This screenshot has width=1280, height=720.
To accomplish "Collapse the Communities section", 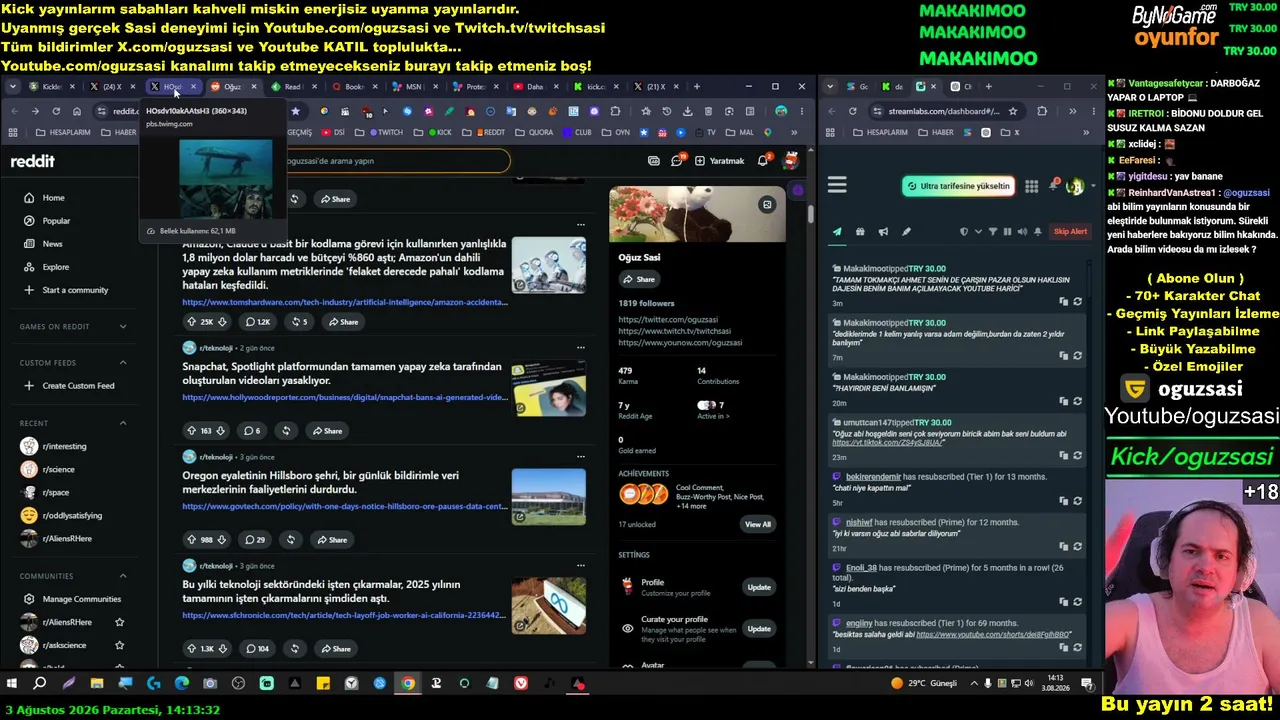I will point(123,576).
